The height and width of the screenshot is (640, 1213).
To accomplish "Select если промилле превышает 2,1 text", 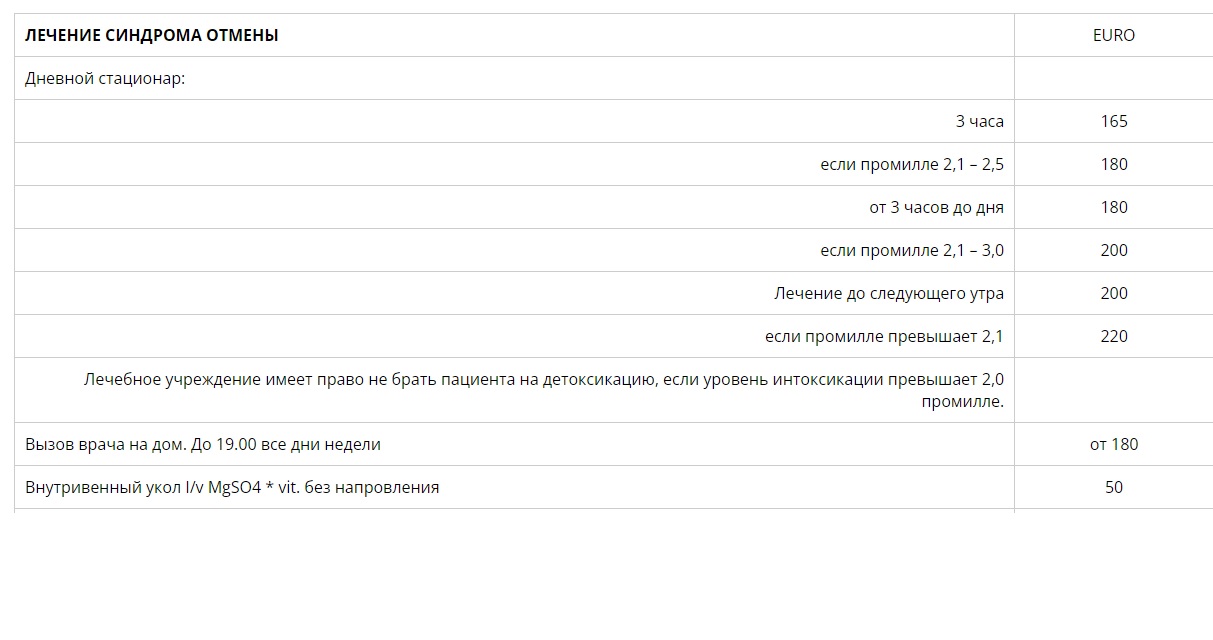I will [884, 336].
